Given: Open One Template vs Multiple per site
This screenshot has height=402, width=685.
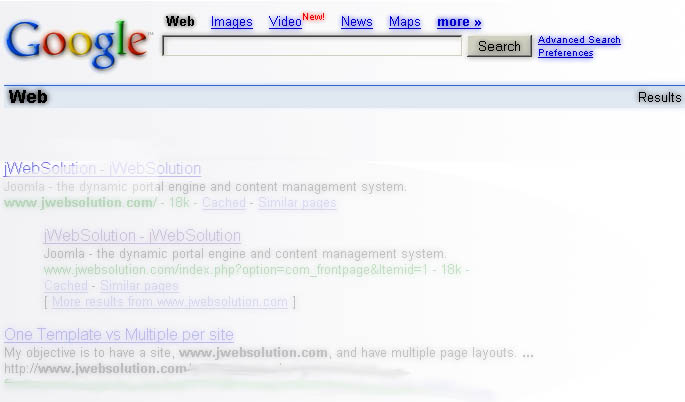Looking at the screenshot, I should pyautogui.click(x=119, y=335).
